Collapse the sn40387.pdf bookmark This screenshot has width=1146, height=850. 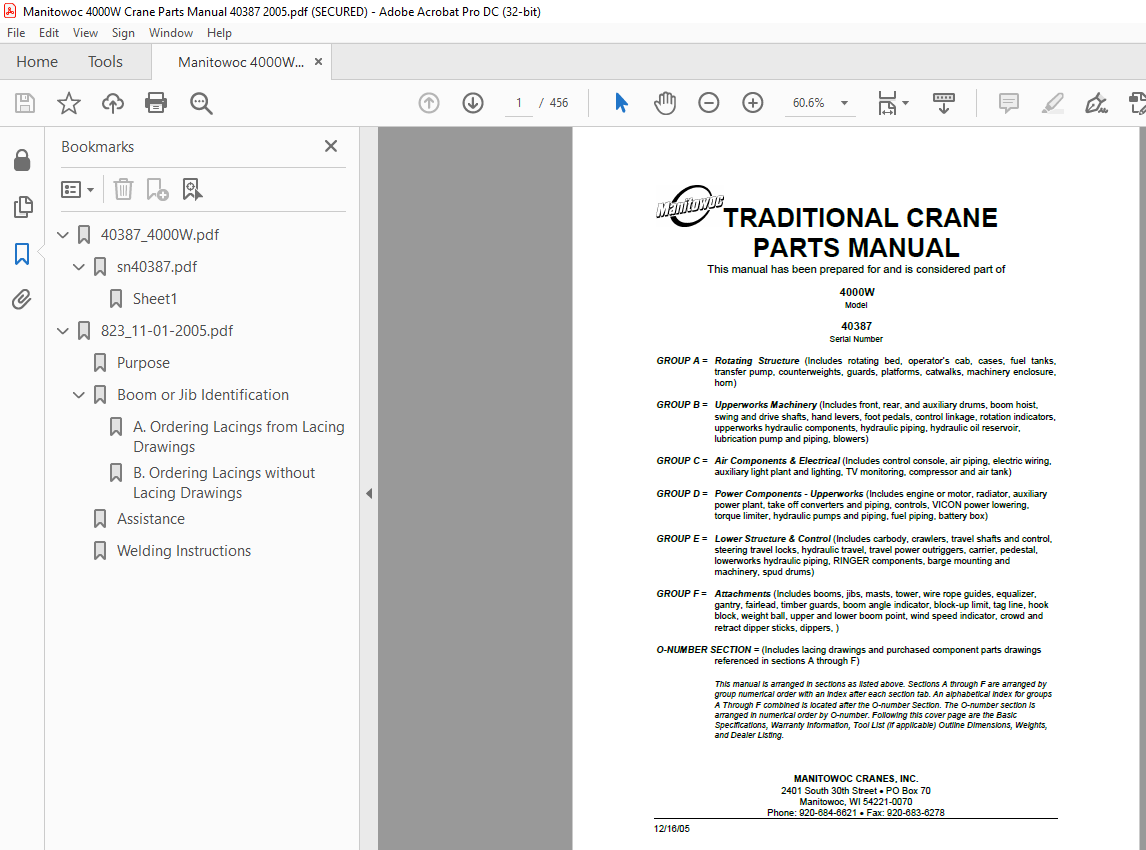click(79, 267)
